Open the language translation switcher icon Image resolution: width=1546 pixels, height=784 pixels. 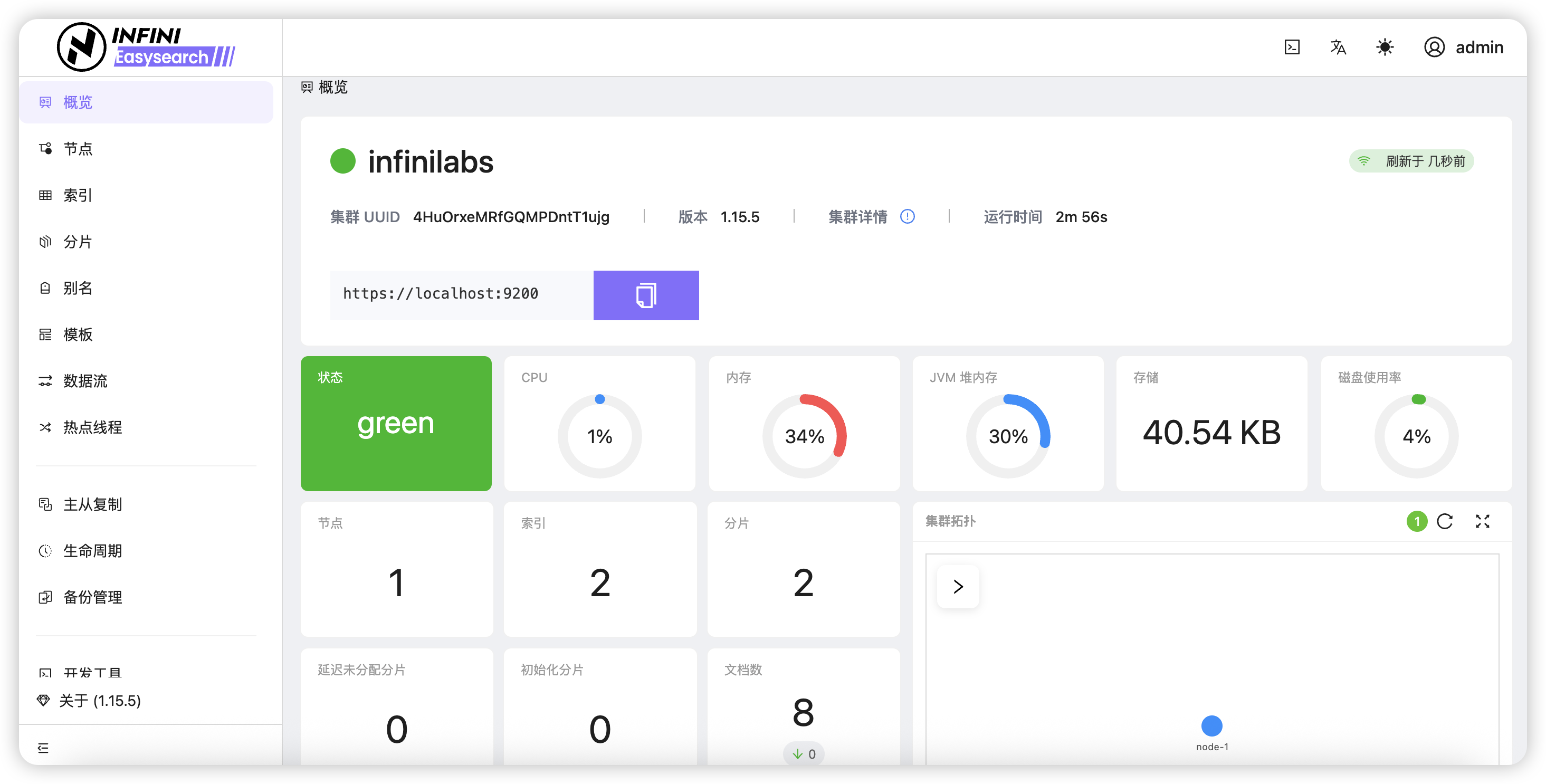1338,47
